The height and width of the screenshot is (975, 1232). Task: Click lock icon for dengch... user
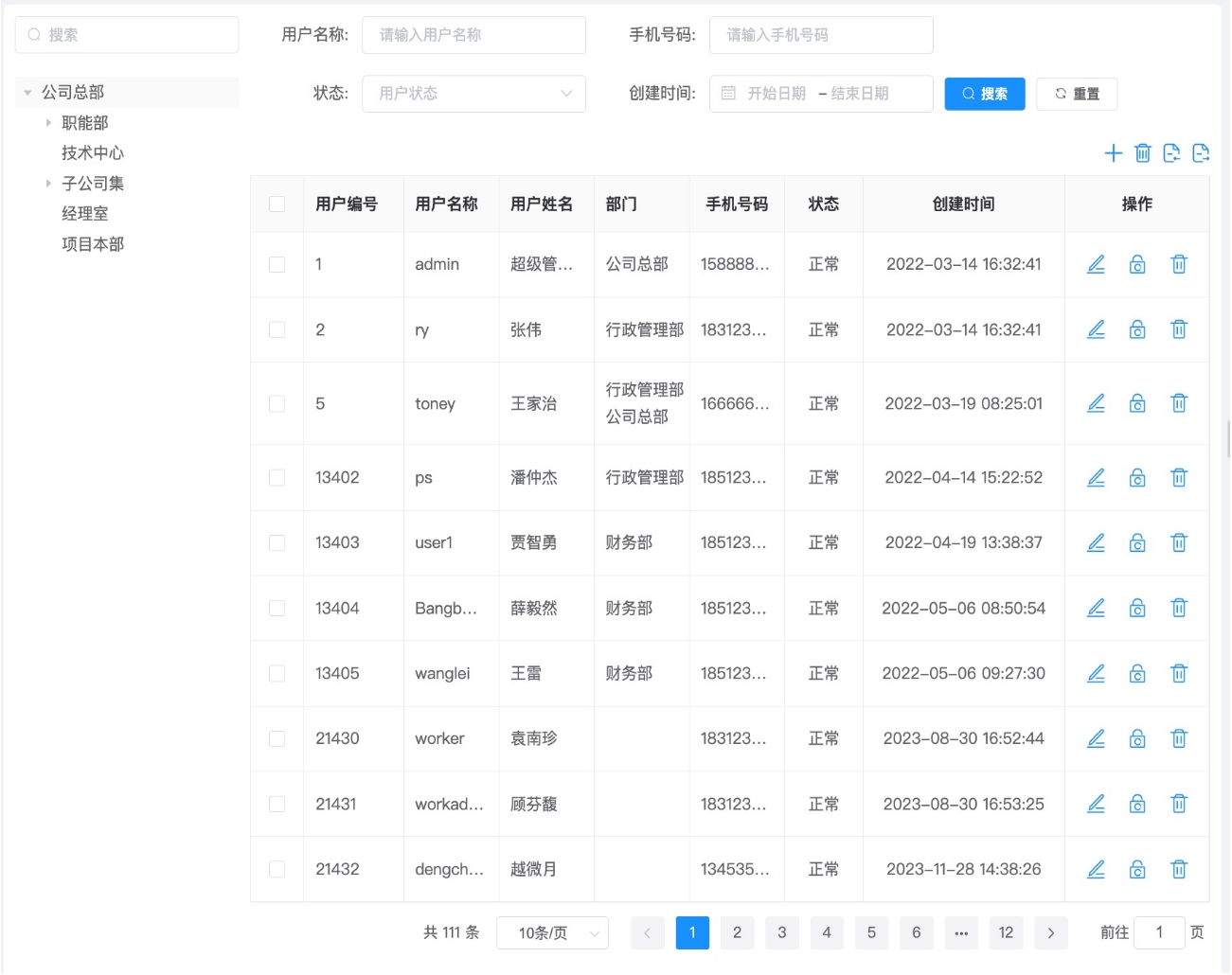pyautogui.click(x=1137, y=869)
